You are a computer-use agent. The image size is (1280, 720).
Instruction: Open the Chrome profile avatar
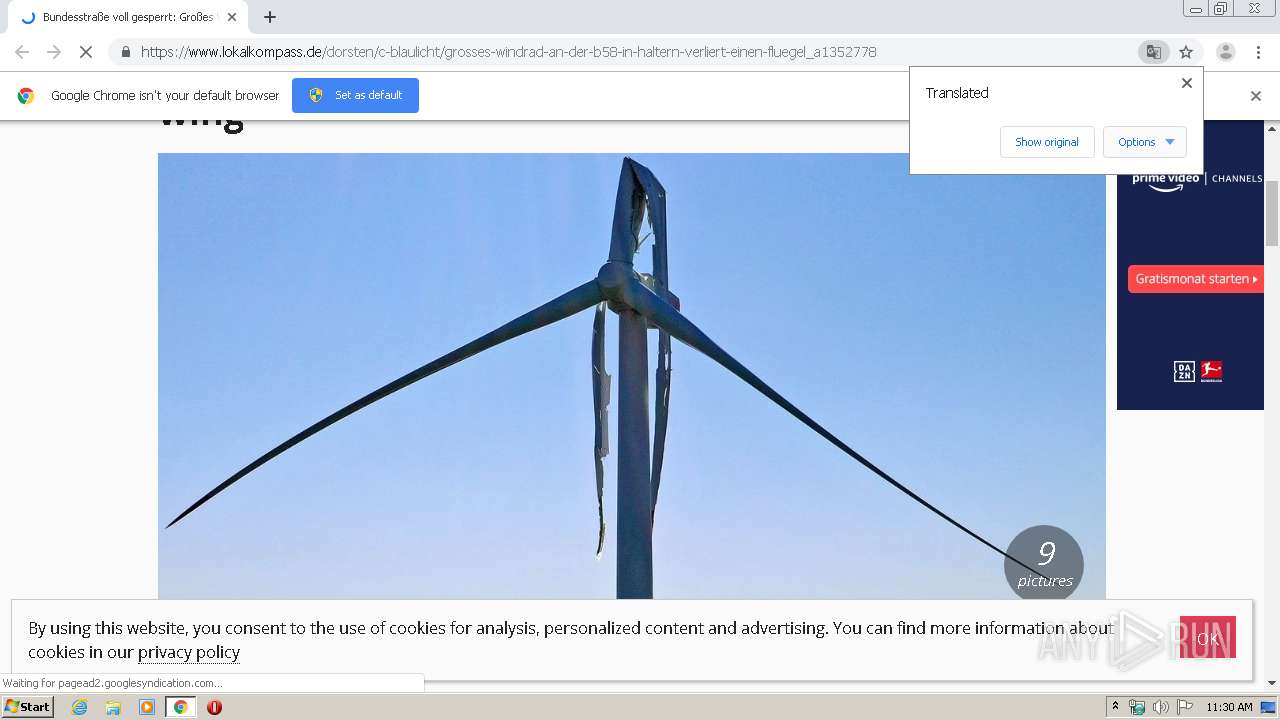(x=1225, y=52)
